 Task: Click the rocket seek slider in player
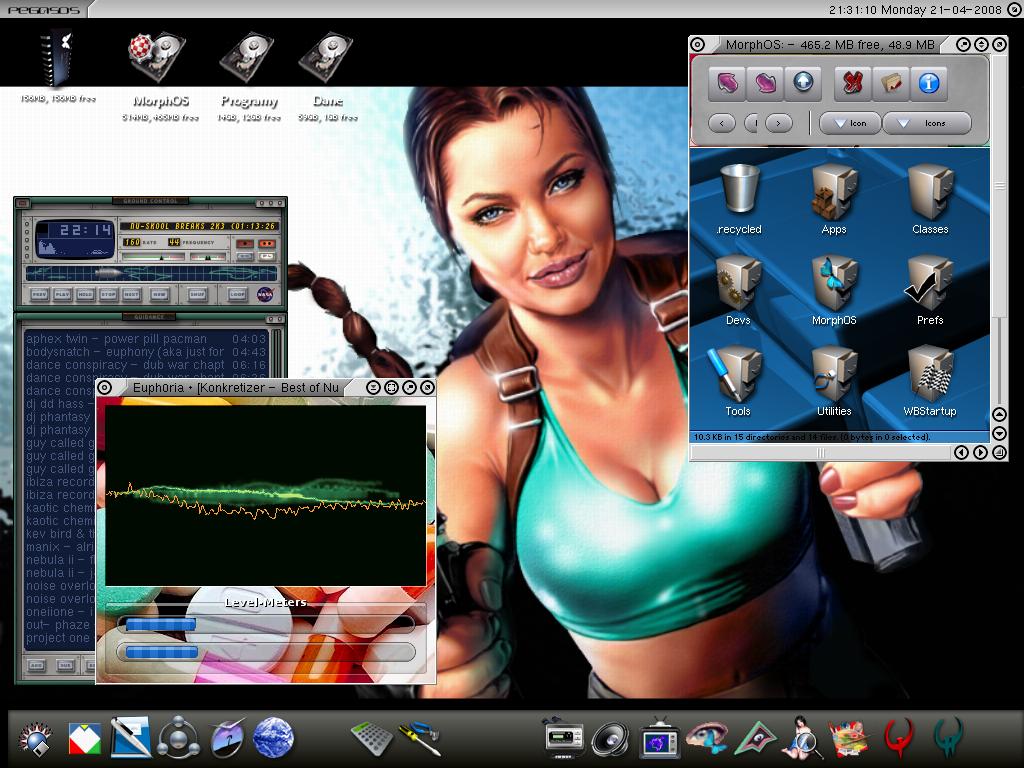152,273
